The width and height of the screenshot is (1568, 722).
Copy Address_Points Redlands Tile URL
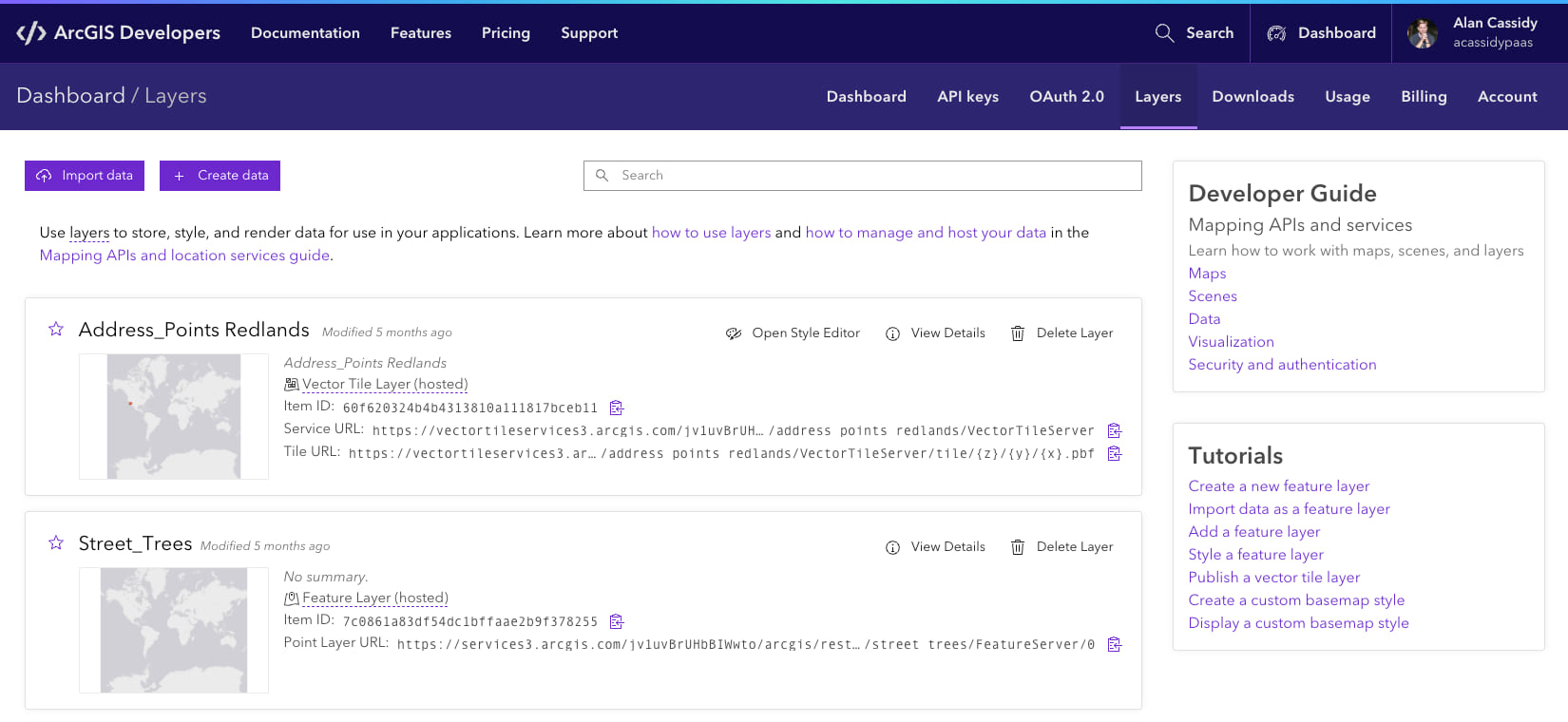pyautogui.click(x=1115, y=453)
